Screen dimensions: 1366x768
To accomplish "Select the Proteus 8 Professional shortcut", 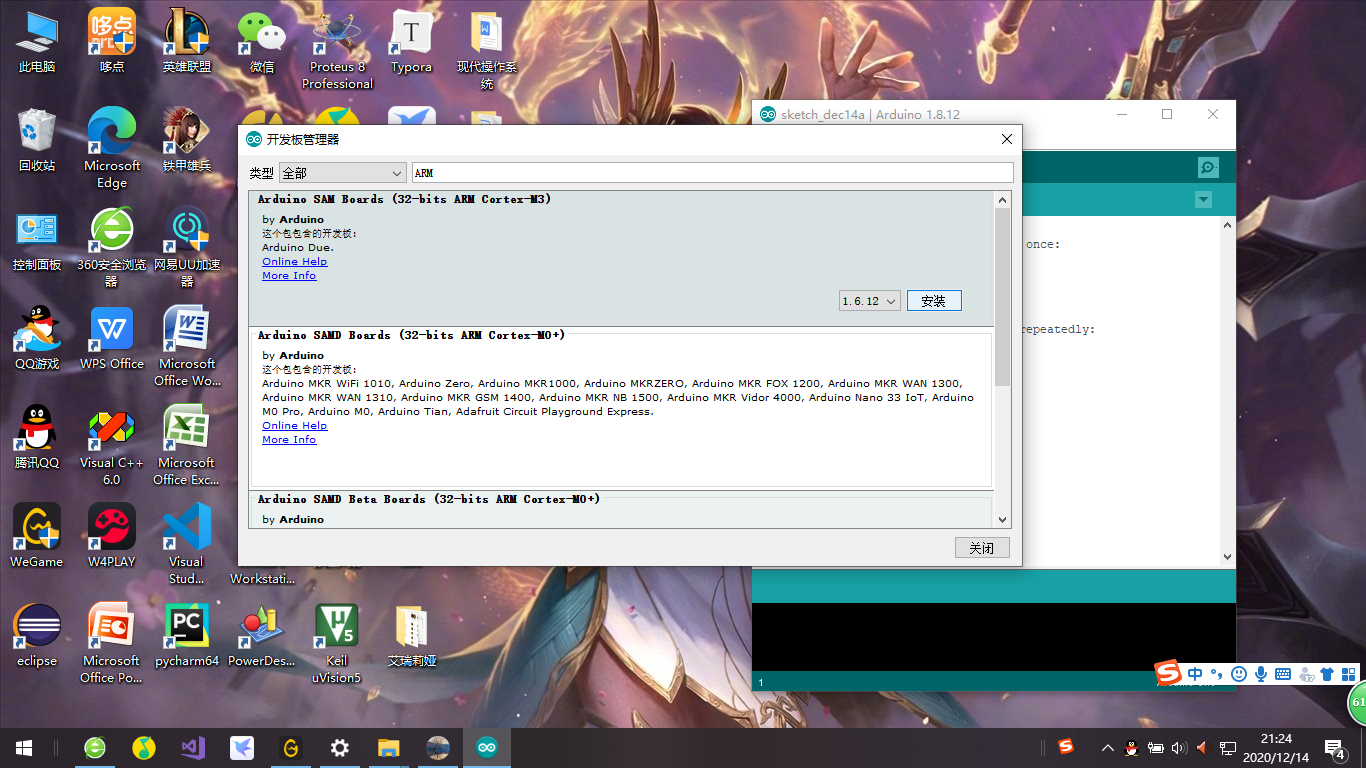I will pyautogui.click(x=337, y=50).
